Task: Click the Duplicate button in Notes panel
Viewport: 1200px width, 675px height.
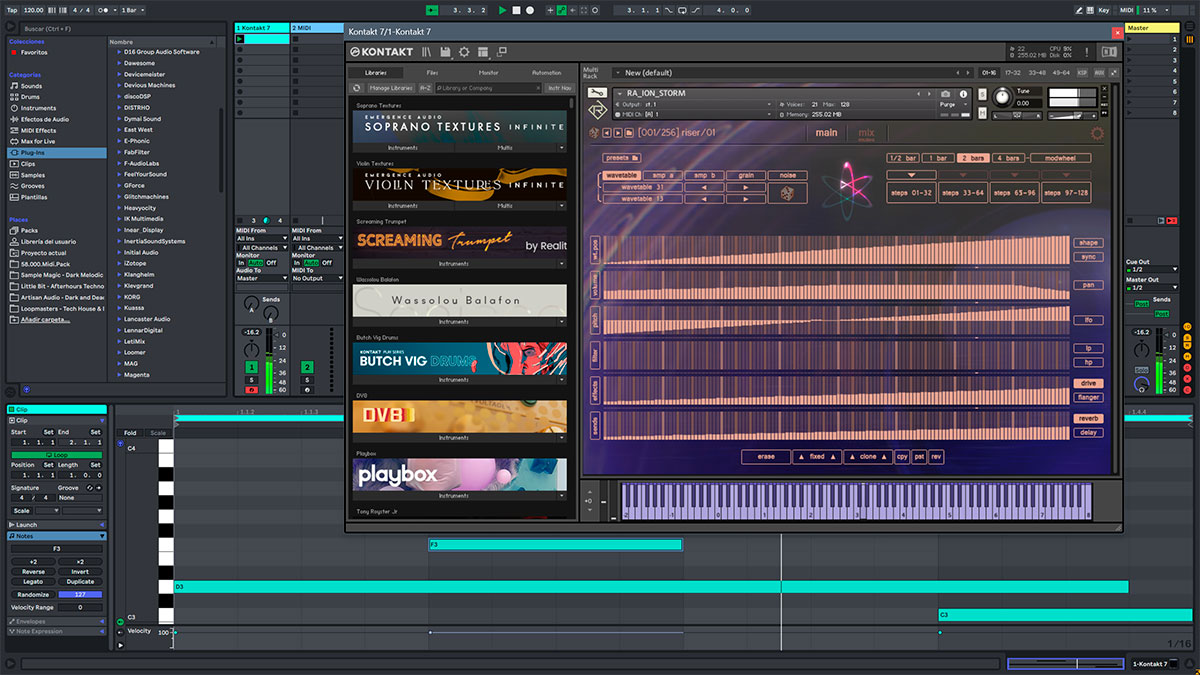Action: click(80, 581)
